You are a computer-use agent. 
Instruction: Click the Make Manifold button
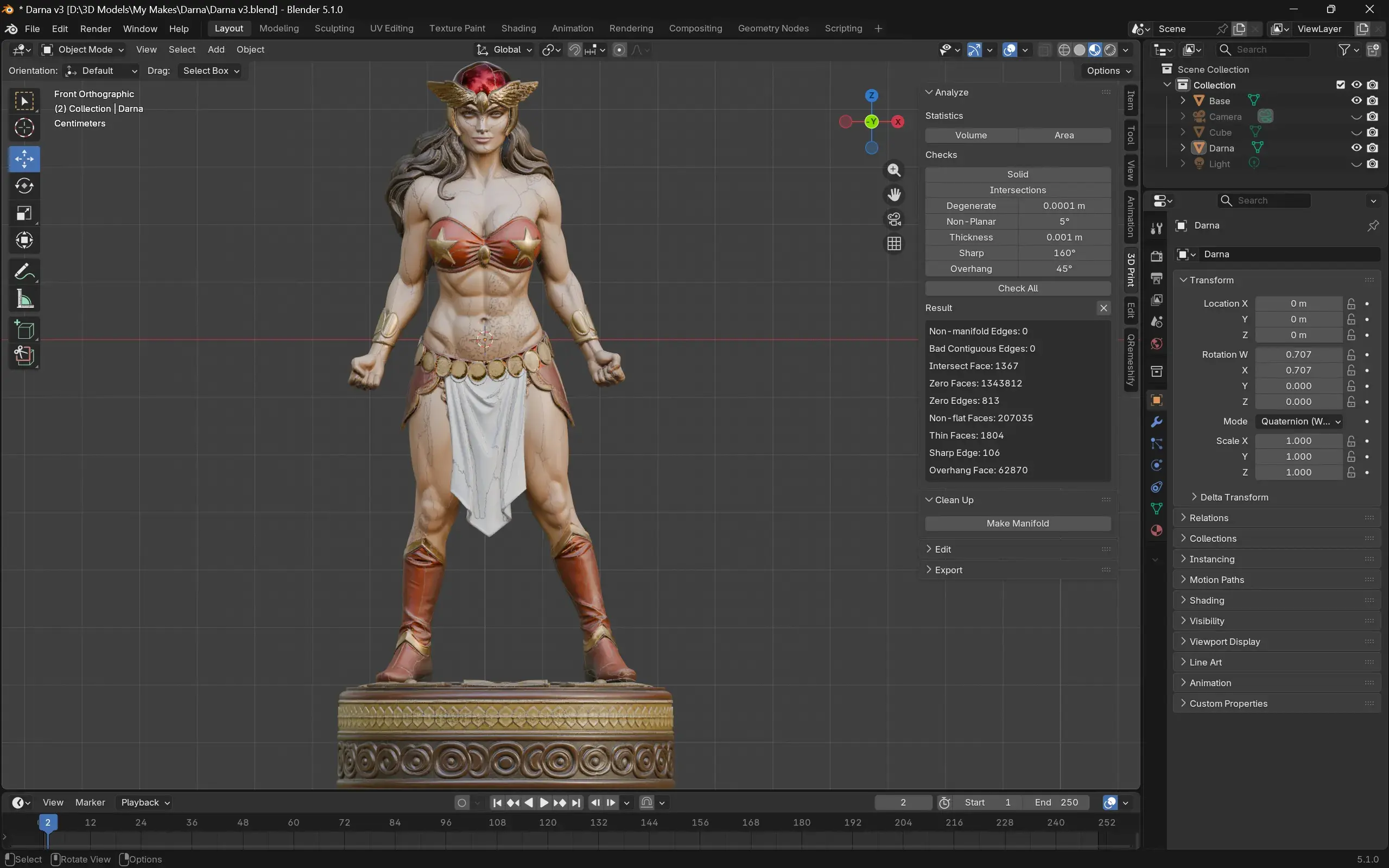click(x=1018, y=523)
